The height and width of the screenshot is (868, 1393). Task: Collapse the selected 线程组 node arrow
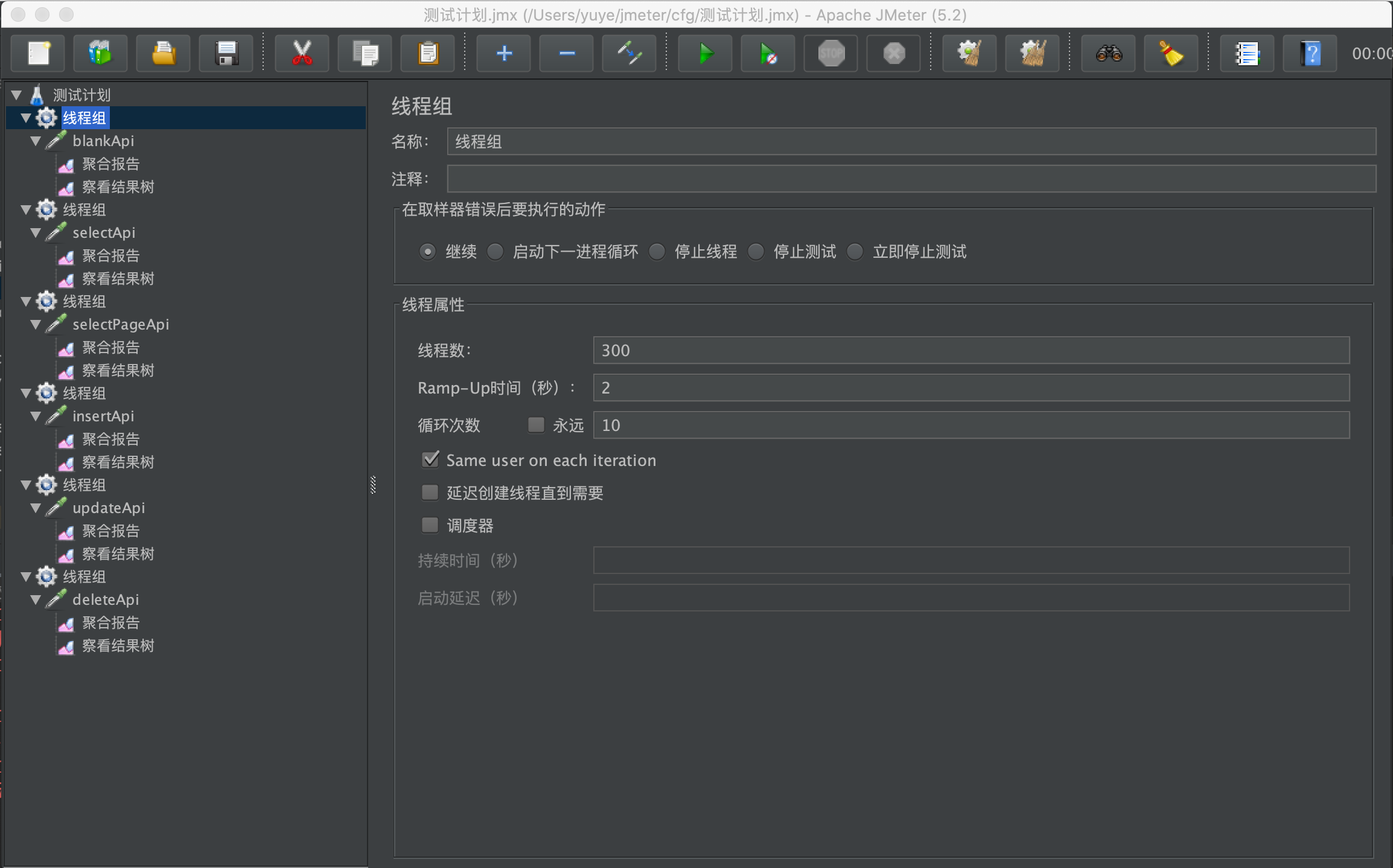click(x=26, y=118)
